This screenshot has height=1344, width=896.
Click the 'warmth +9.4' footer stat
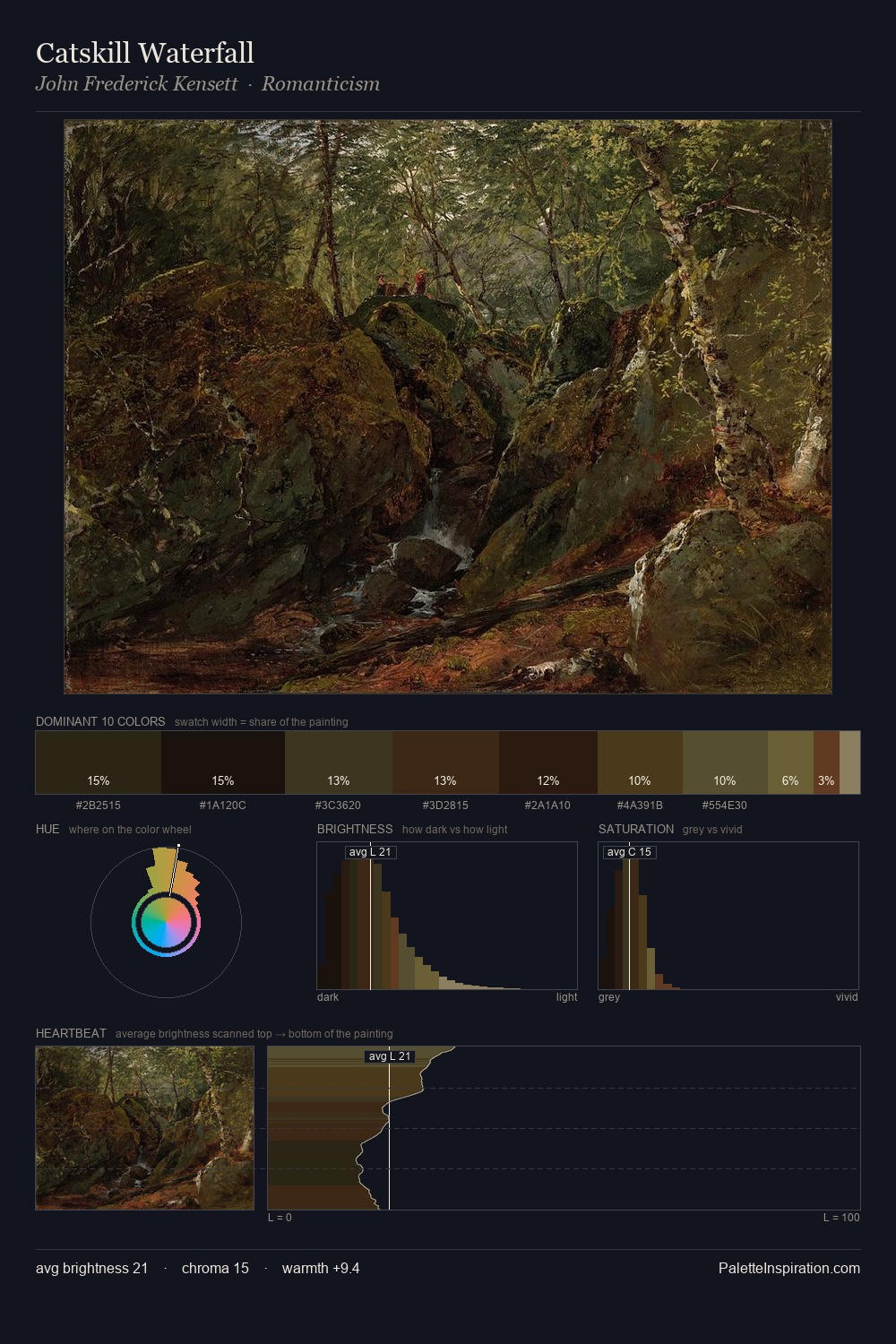tap(321, 1268)
